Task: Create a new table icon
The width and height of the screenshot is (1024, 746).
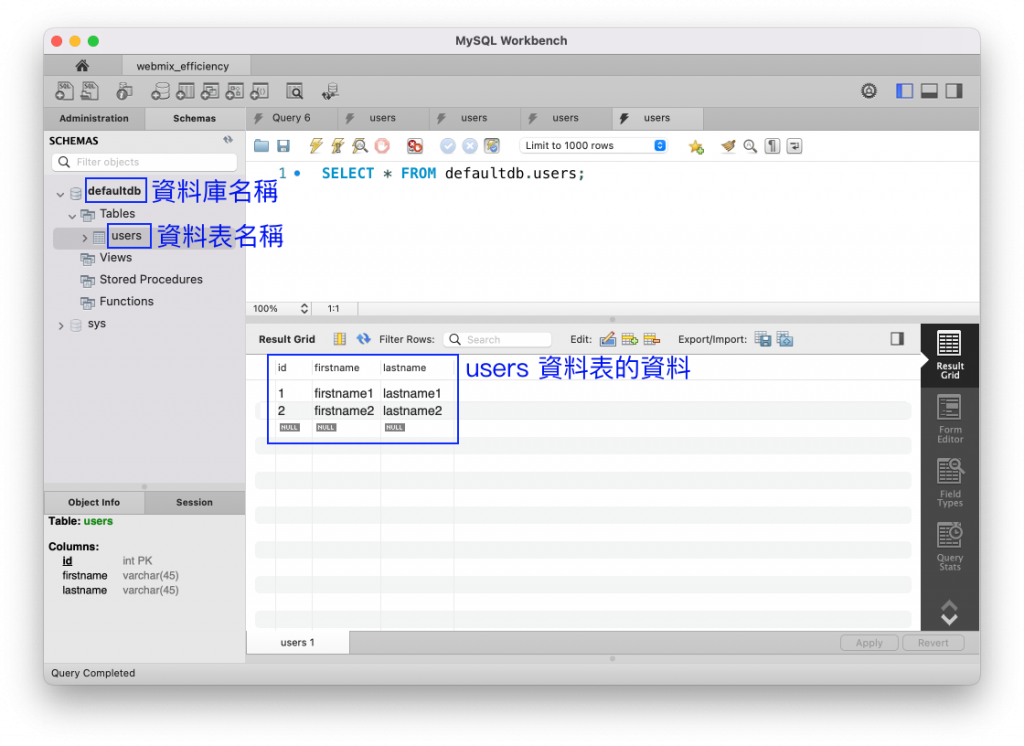Action: point(185,91)
